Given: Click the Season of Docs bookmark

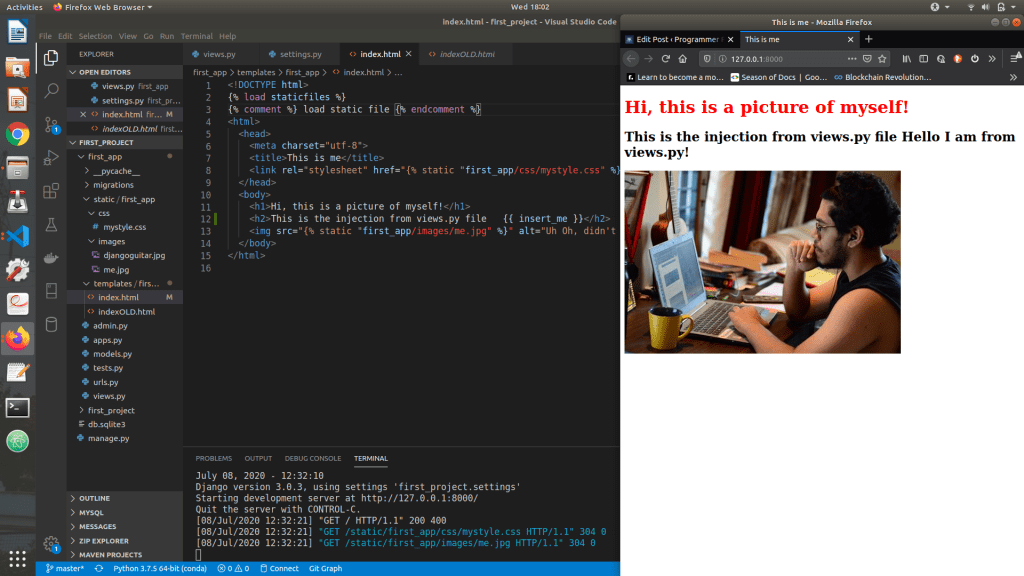Looking at the screenshot, I should (778, 77).
